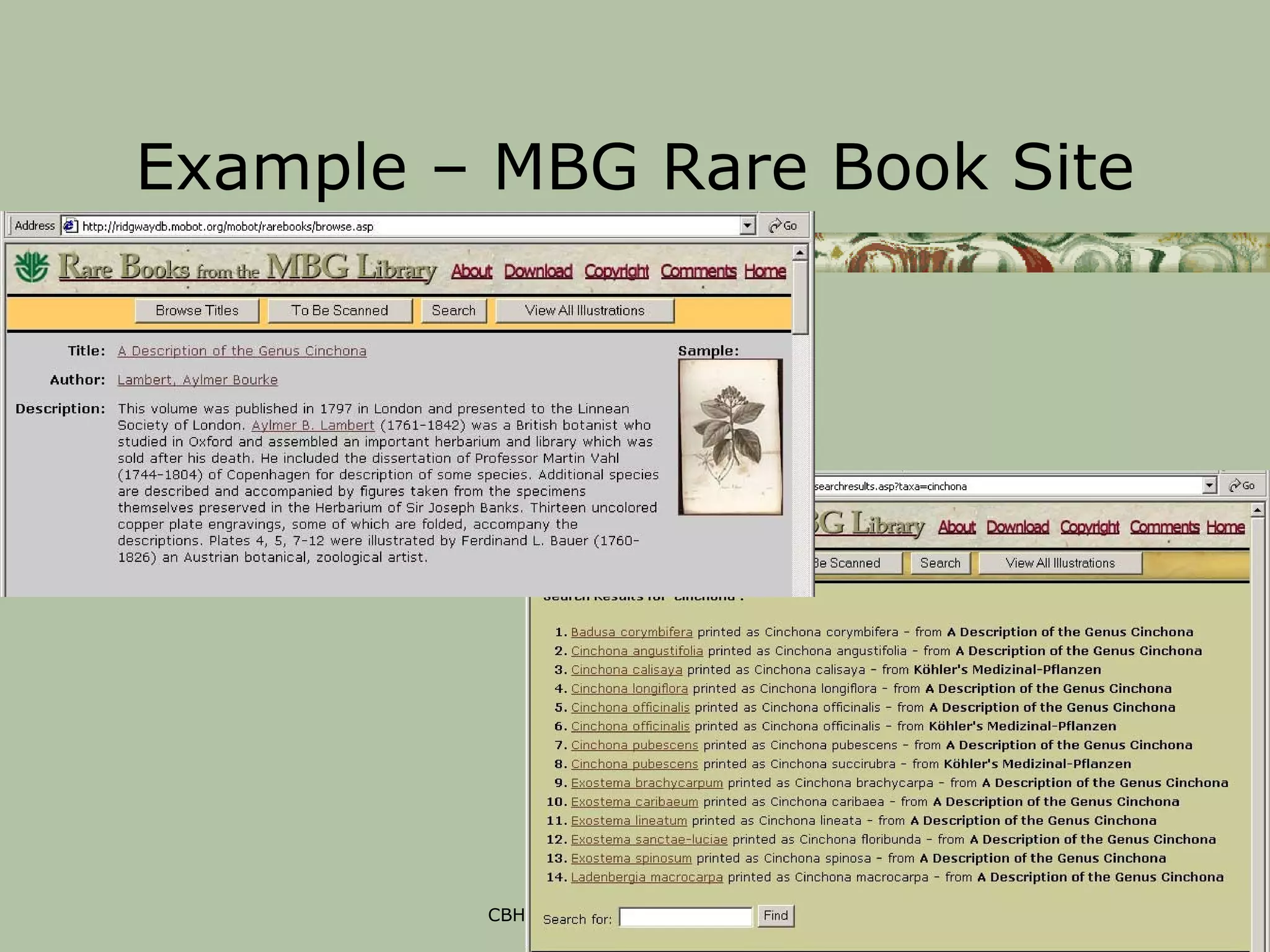Click scroll up arrow in browse window
Image resolution: width=1270 pixels, height=952 pixels.
tap(800, 252)
